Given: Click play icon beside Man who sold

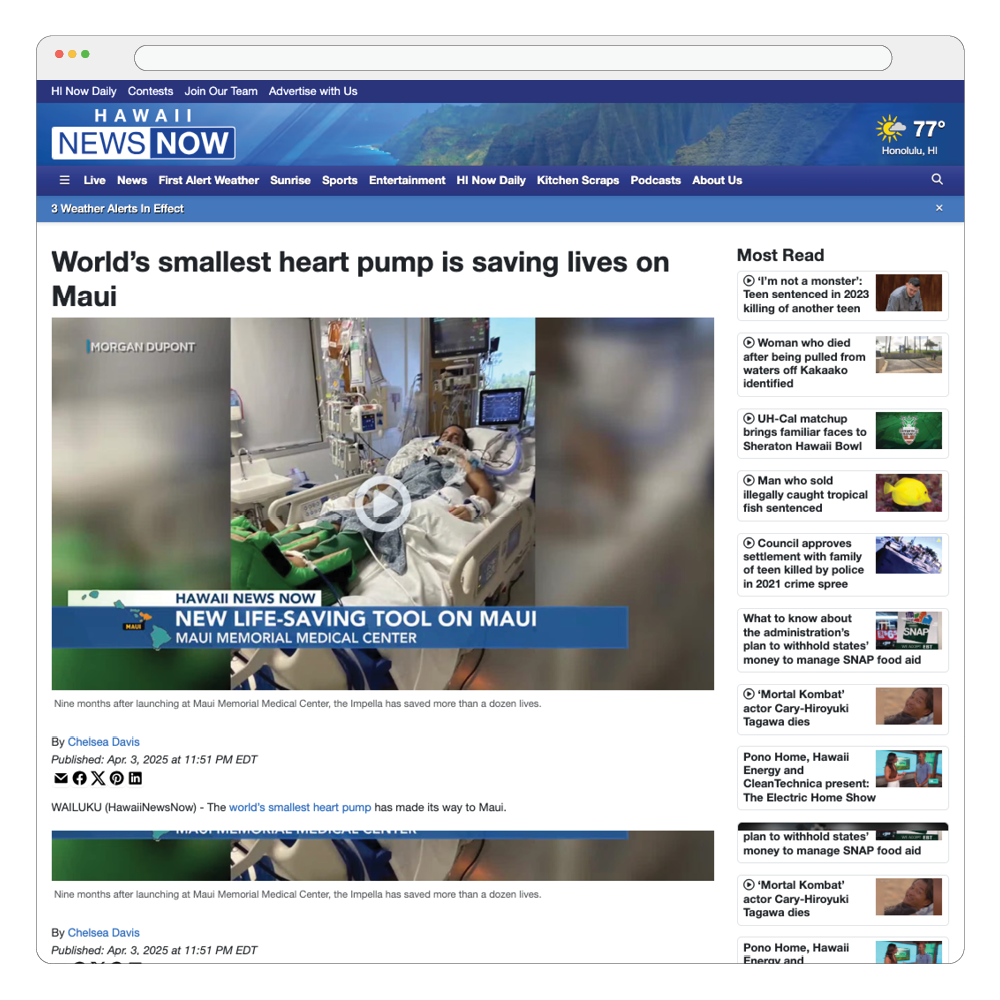Looking at the screenshot, I should click(749, 480).
